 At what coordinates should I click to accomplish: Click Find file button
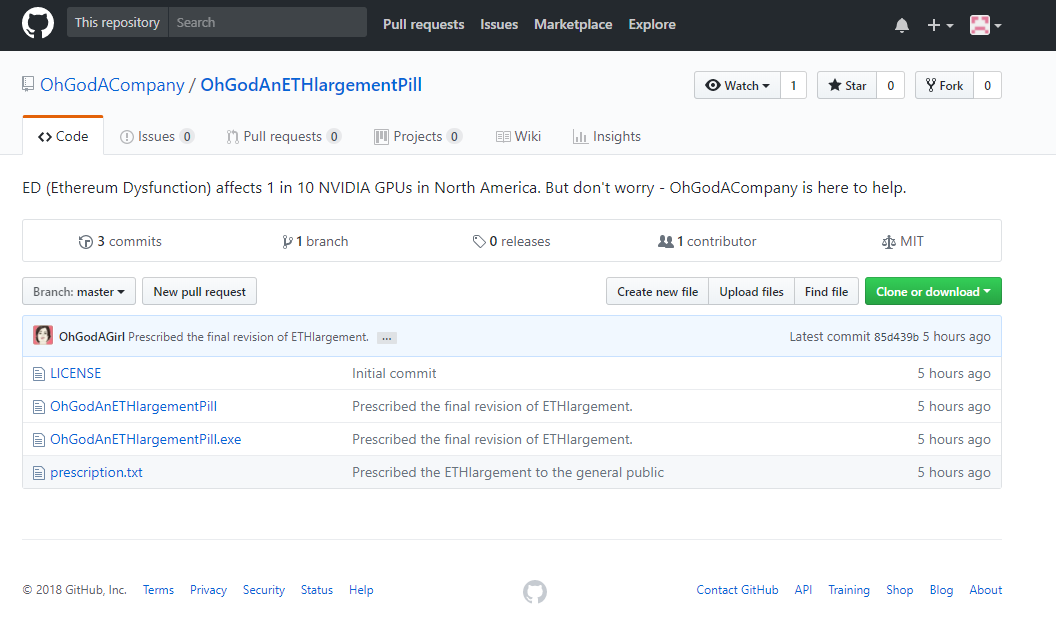(826, 292)
